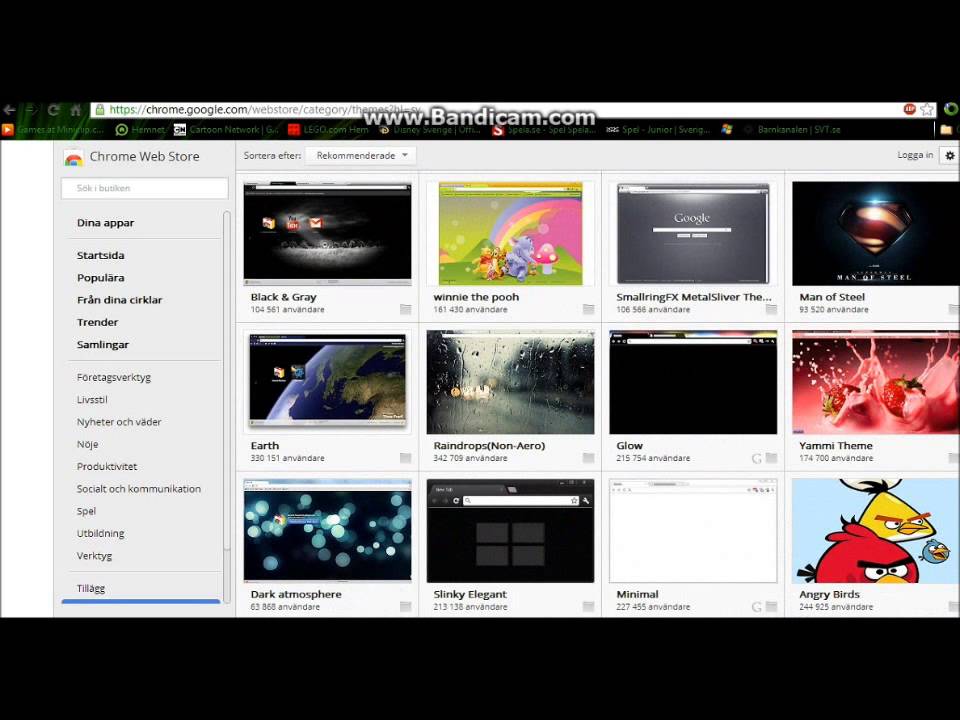
Task: Select the Verktyg category
Action: coord(94,556)
